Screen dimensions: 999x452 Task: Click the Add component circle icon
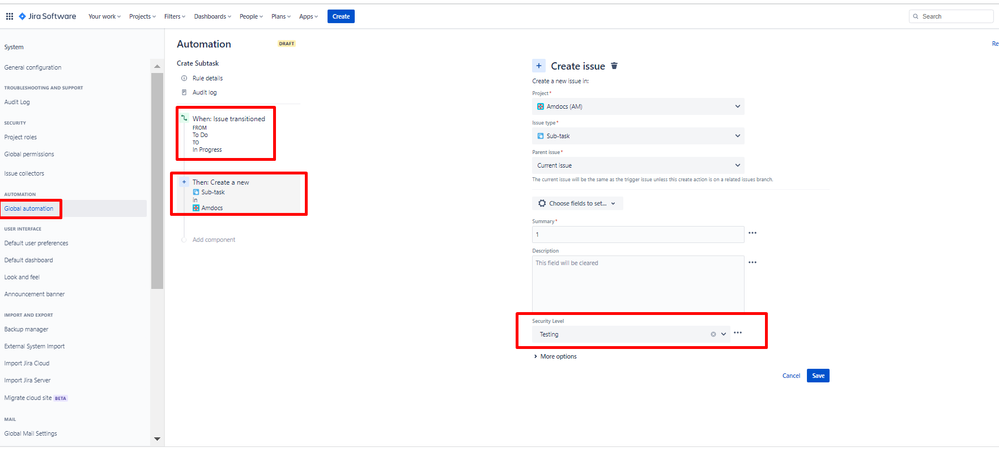pos(184,240)
